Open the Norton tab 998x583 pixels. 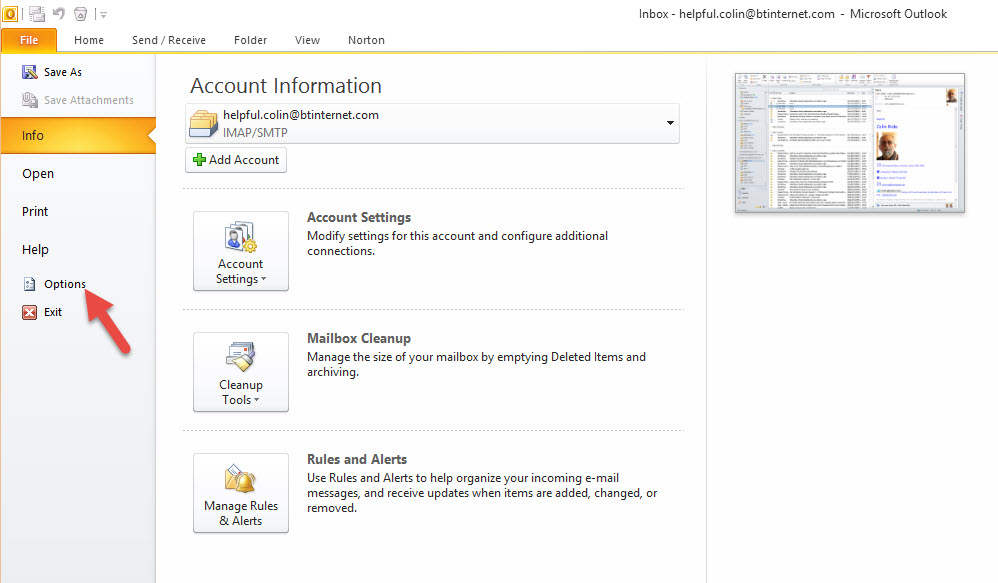tap(366, 40)
